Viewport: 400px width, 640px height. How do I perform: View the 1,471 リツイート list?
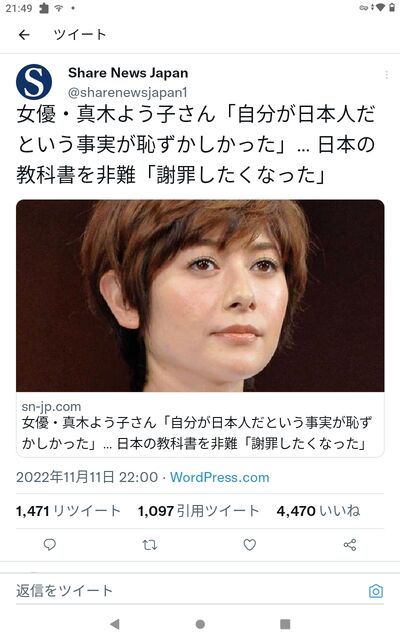tap(68, 511)
